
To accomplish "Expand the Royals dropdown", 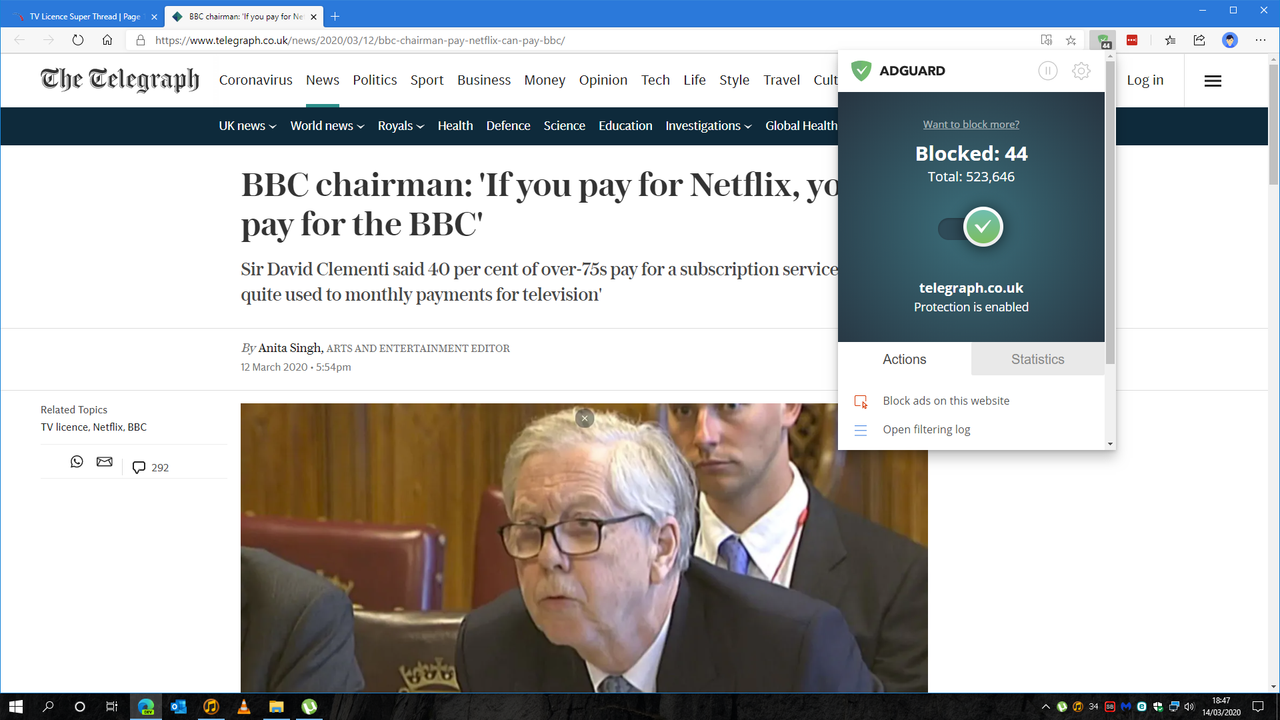I will [x=401, y=126].
